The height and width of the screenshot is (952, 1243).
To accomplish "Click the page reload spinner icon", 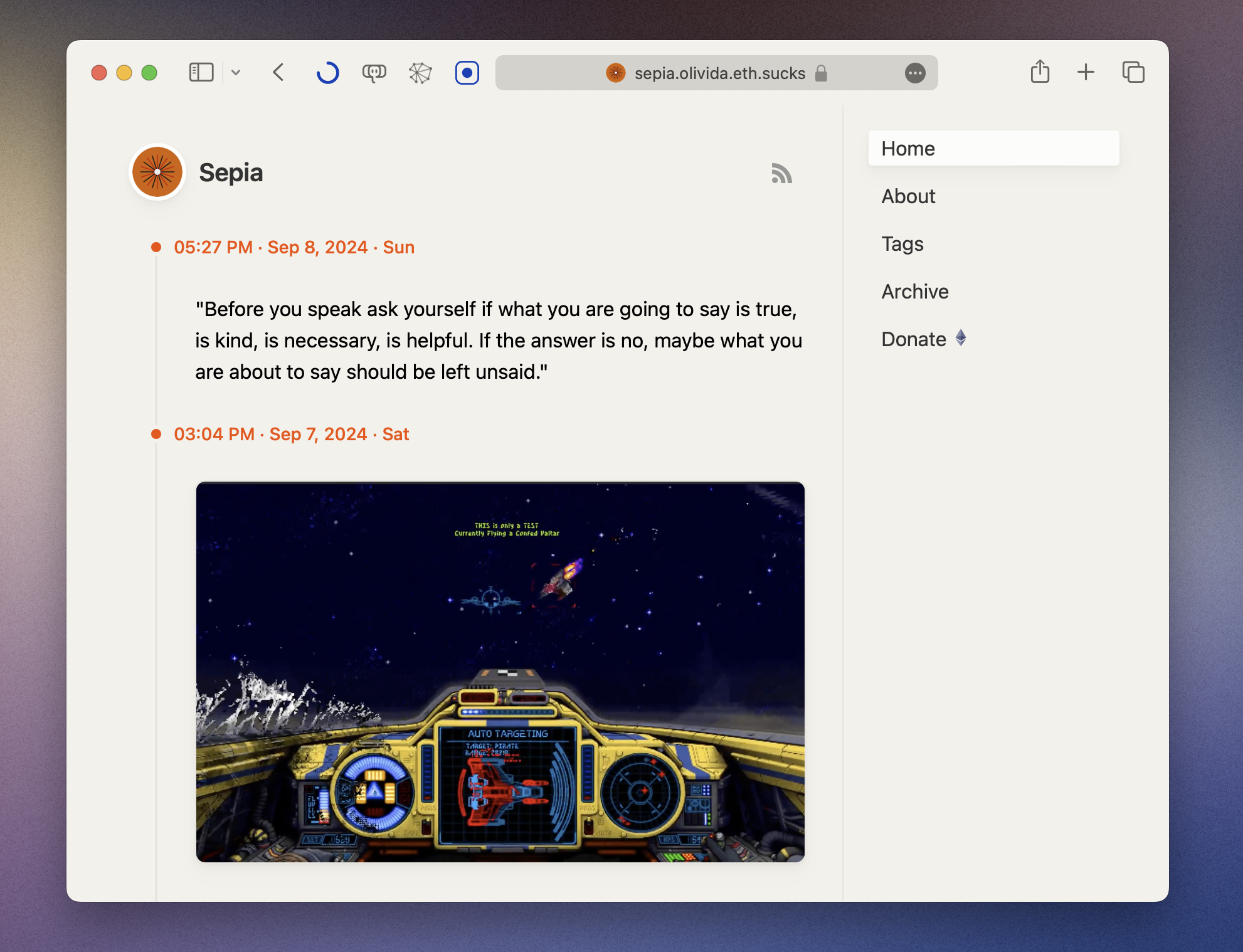I will pyautogui.click(x=327, y=73).
